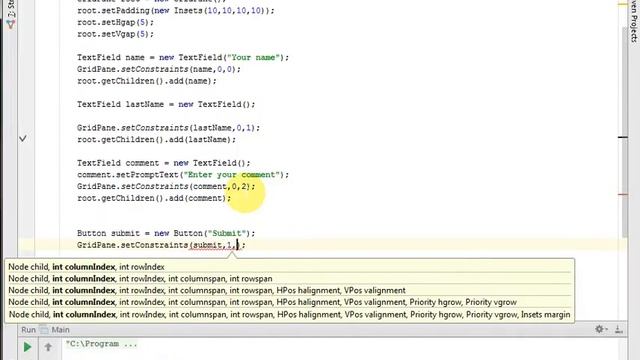Click the editor vertical scrollbar

(624, 131)
